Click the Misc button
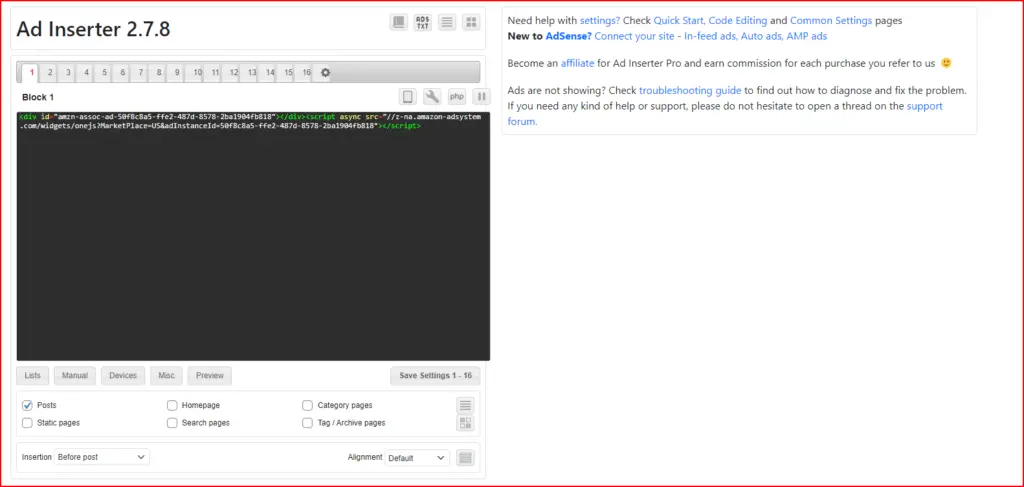Screen dimensions: 1024x487 pos(167,375)
